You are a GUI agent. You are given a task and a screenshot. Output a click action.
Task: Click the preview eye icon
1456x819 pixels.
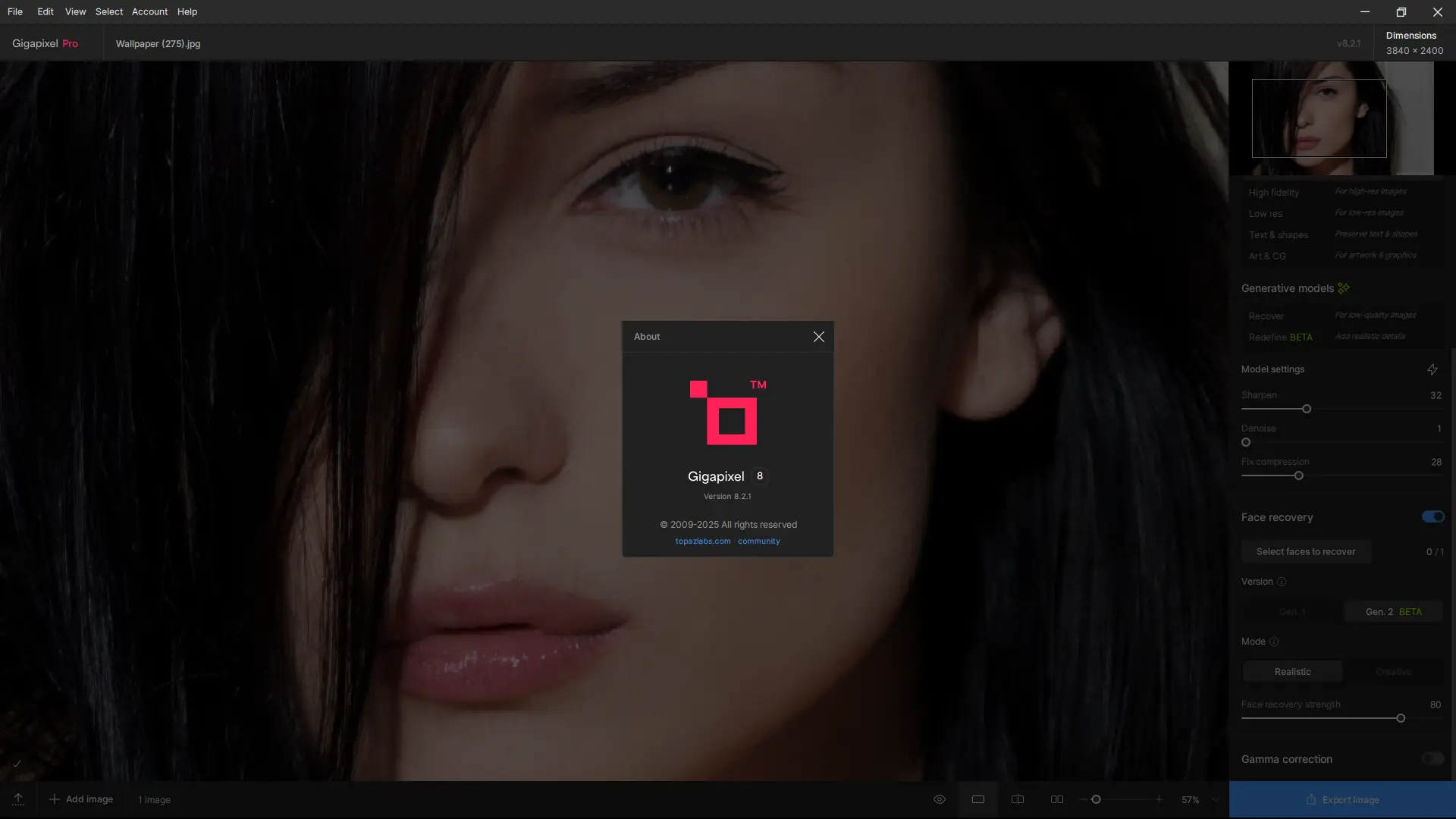pyautogui.click(x=939, y=799)
